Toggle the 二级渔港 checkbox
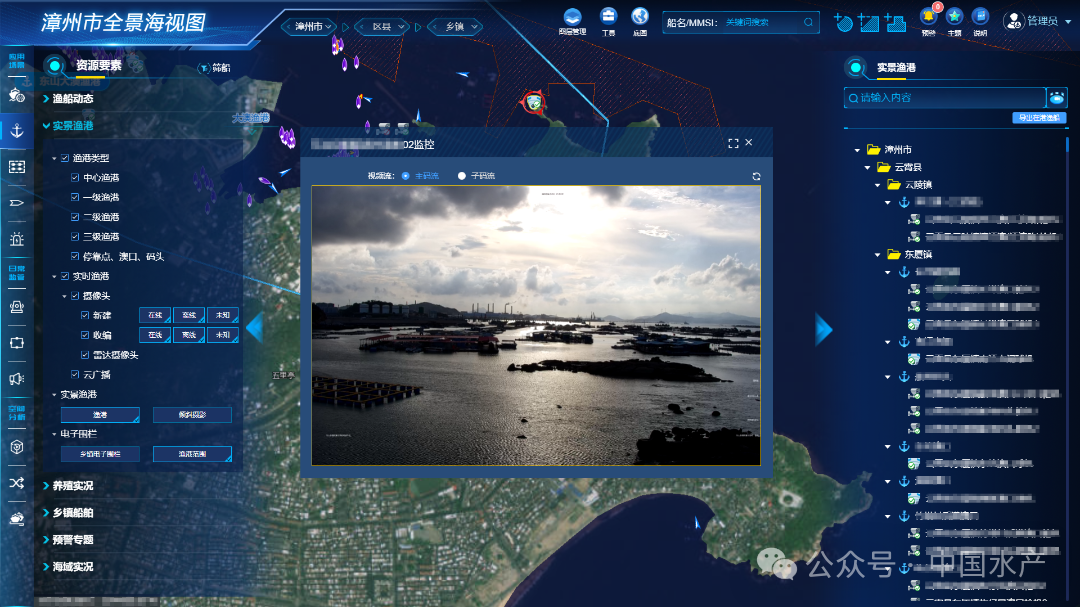The height and width of the screenshot is (607, 1080). pos(75,217)
